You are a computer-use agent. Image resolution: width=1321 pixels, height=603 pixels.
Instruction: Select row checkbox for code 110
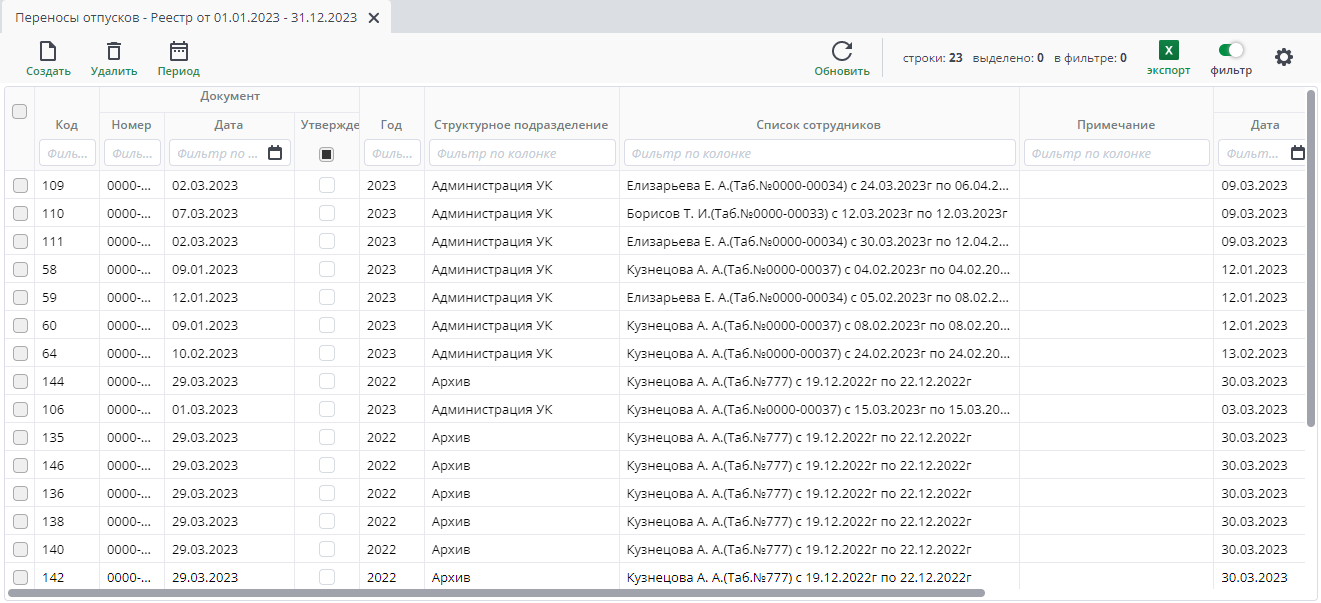20,213
